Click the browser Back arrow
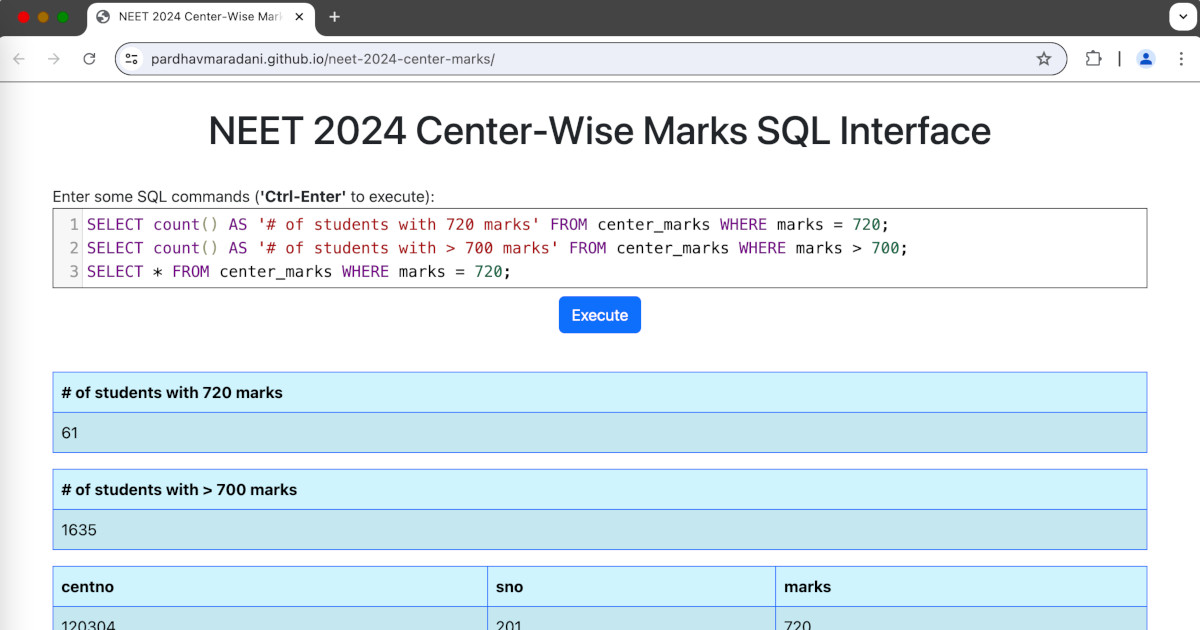The height and width of the screenshot is (630, 1200). (x=19, y=59)
